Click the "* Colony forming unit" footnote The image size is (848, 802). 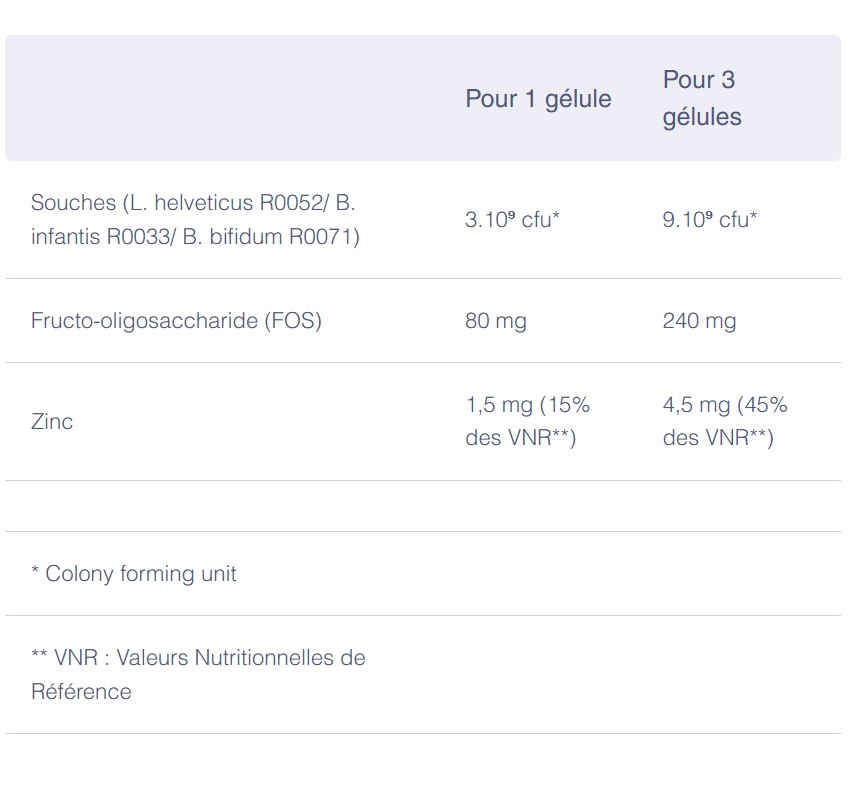coord(134,574)
